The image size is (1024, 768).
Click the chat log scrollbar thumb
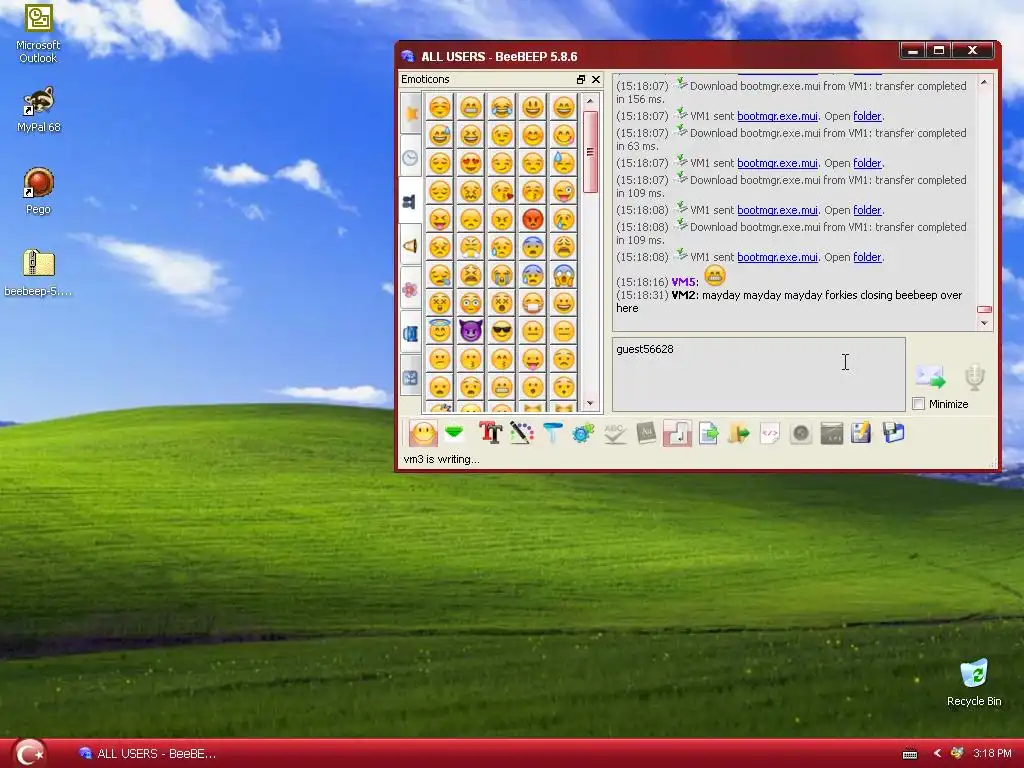pos(984,309)
